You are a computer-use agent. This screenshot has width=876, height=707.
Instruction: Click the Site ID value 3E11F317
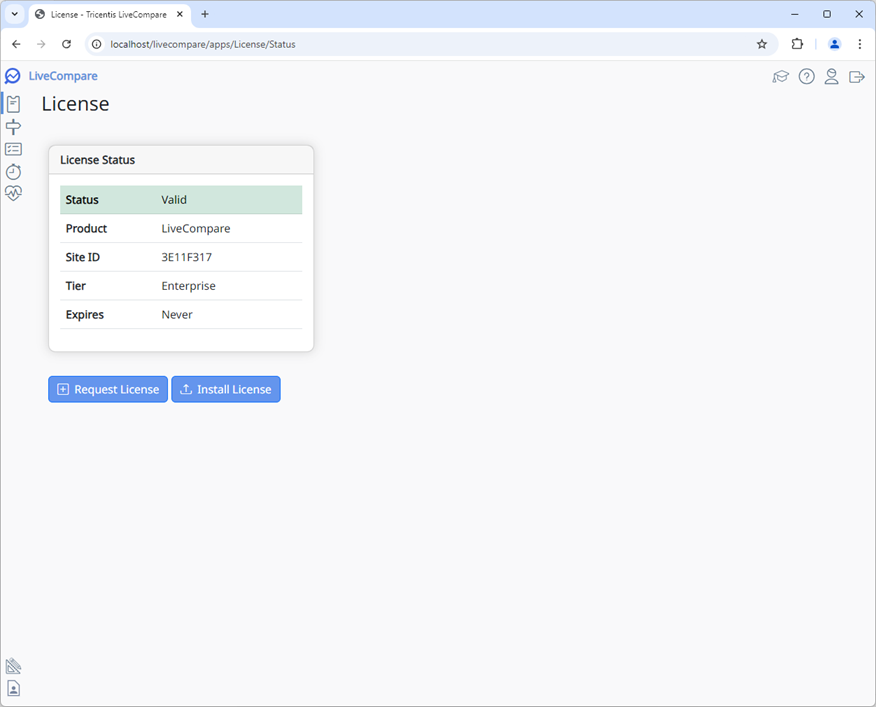tap(187, 257)
